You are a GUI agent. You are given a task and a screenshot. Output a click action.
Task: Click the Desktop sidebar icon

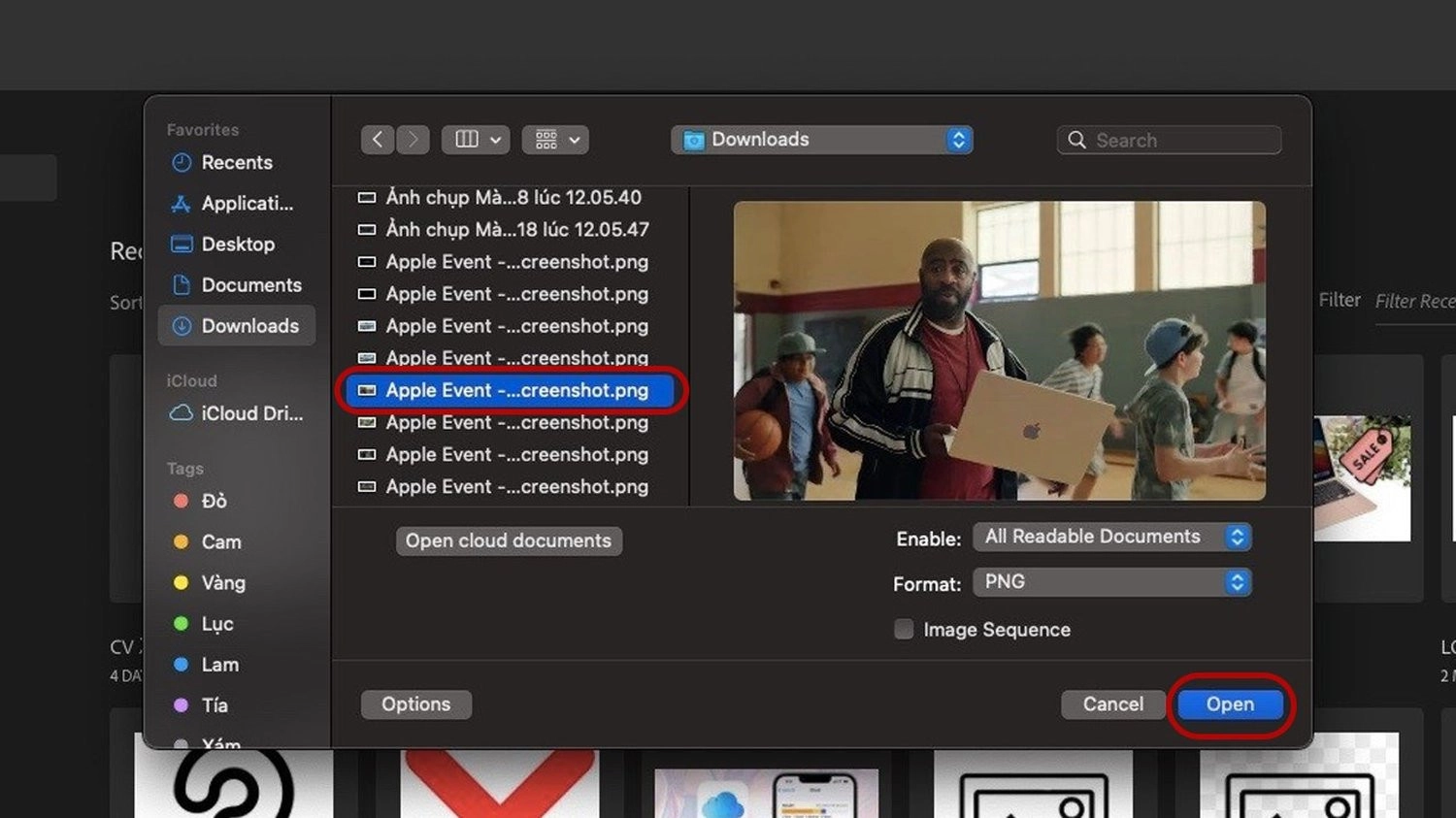point(182,245)
